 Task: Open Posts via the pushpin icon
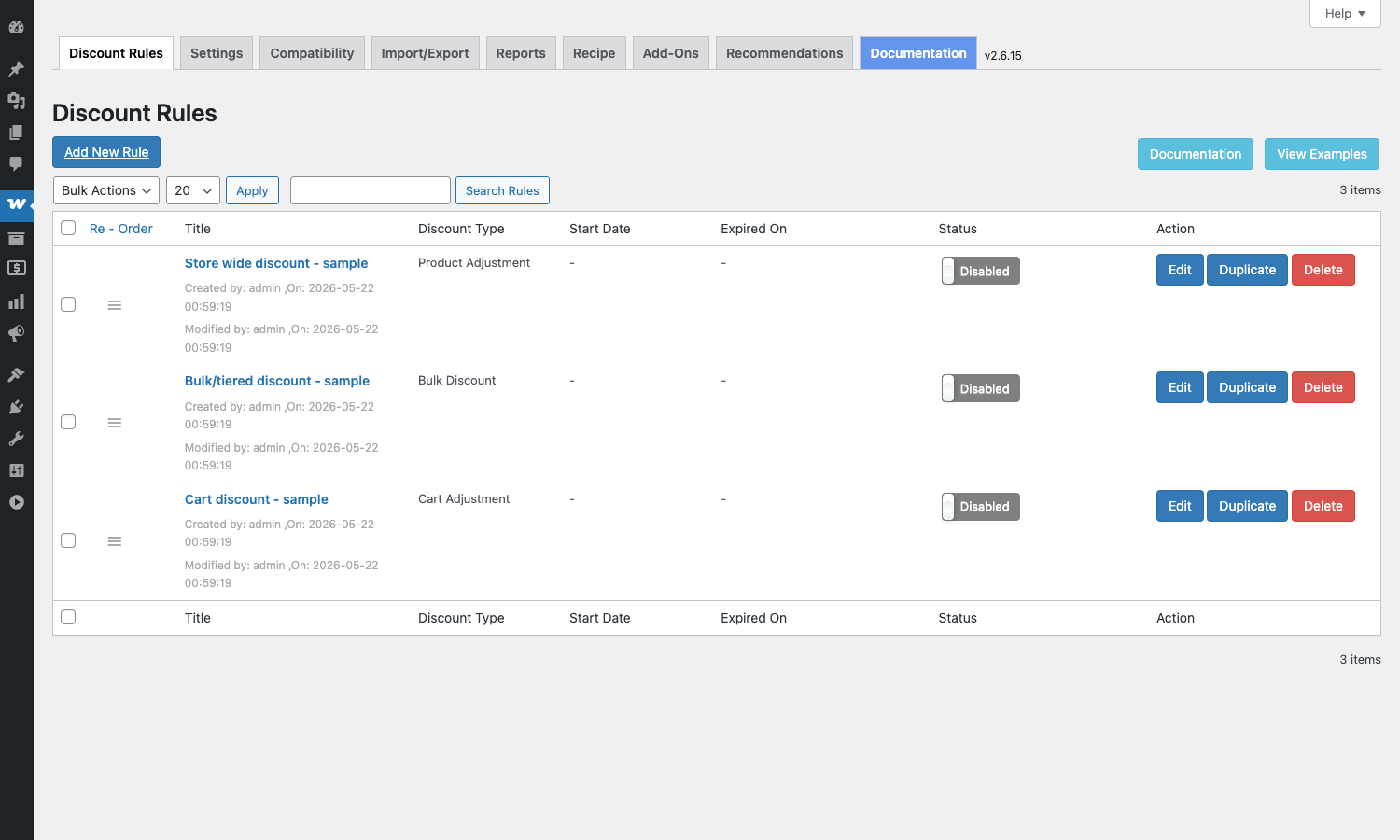pos(16,69)
